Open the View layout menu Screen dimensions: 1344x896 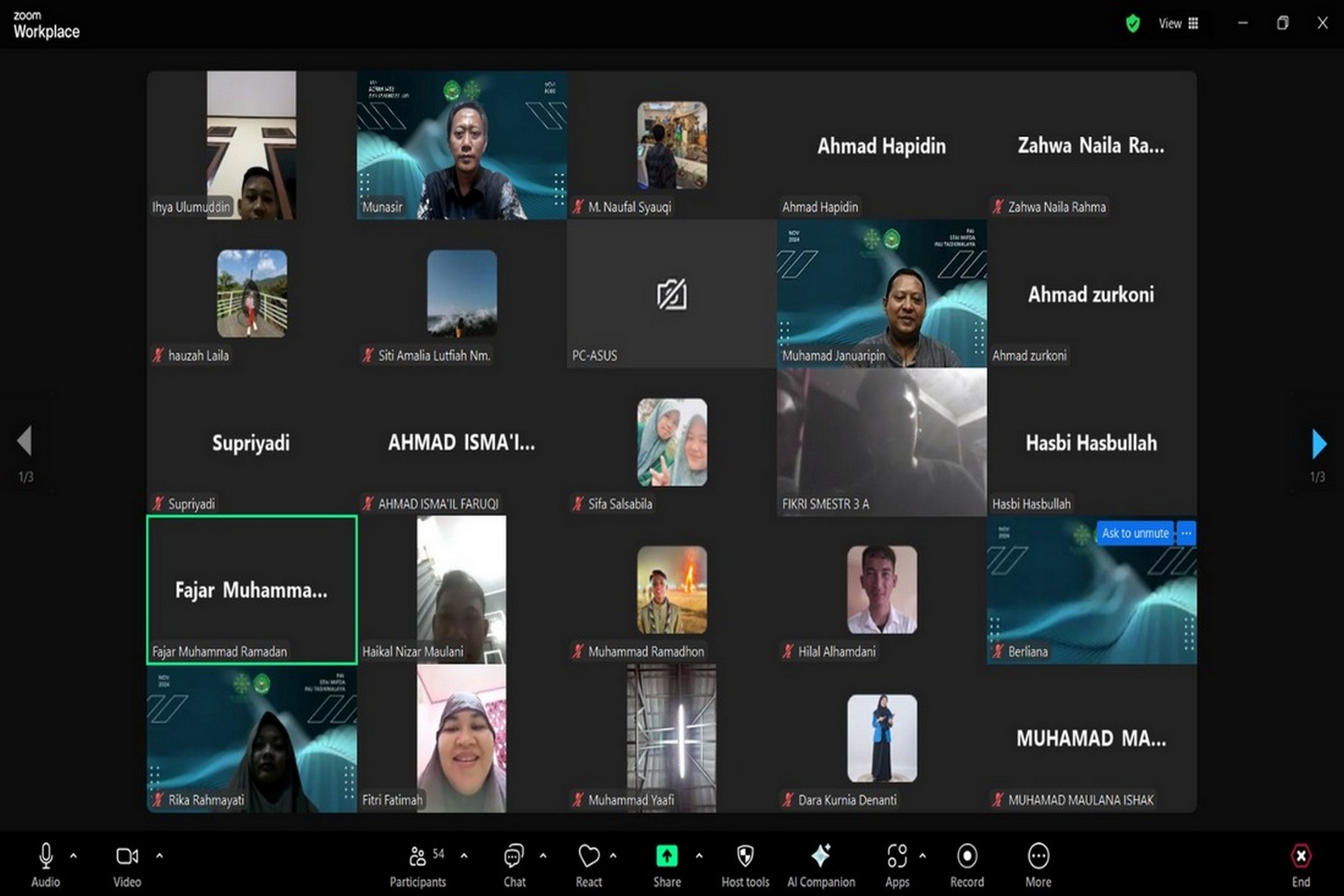1178,23
